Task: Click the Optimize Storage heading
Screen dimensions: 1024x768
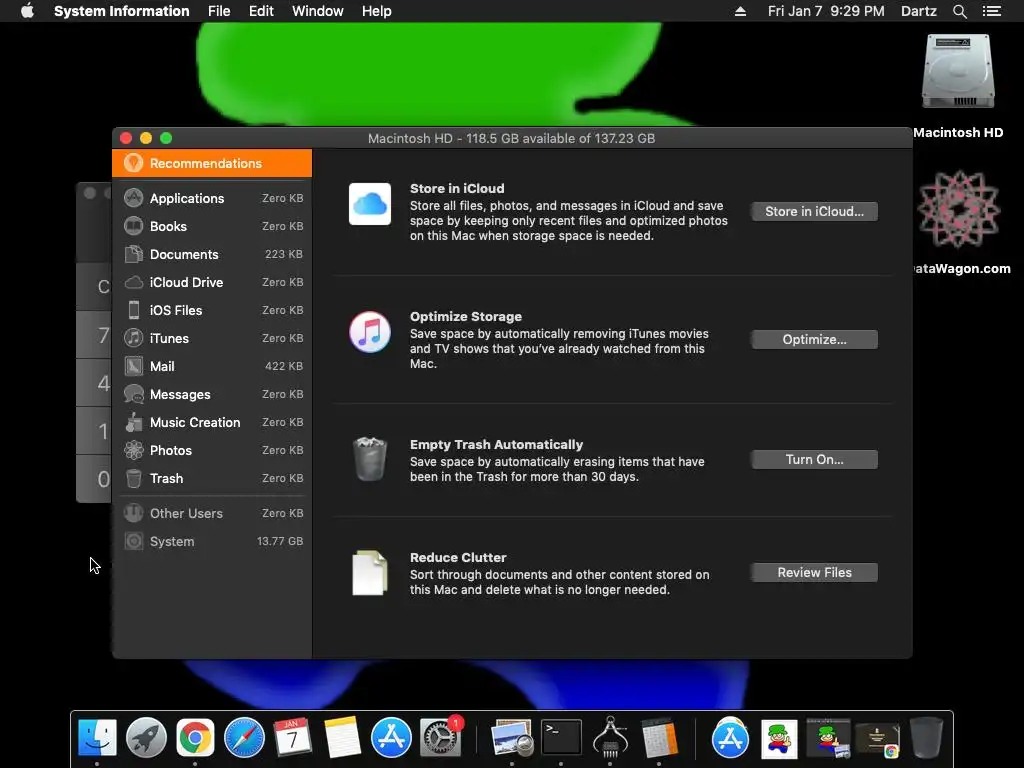Action: pyautogui.click(x=466, y=317)
